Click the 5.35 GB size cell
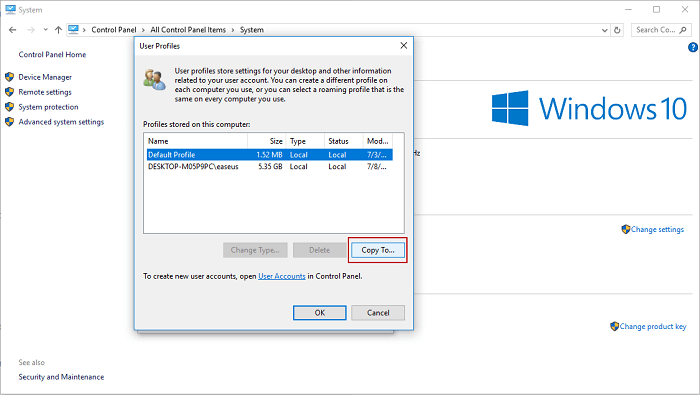This screenshot has height=395, width=700. [270, 166]
